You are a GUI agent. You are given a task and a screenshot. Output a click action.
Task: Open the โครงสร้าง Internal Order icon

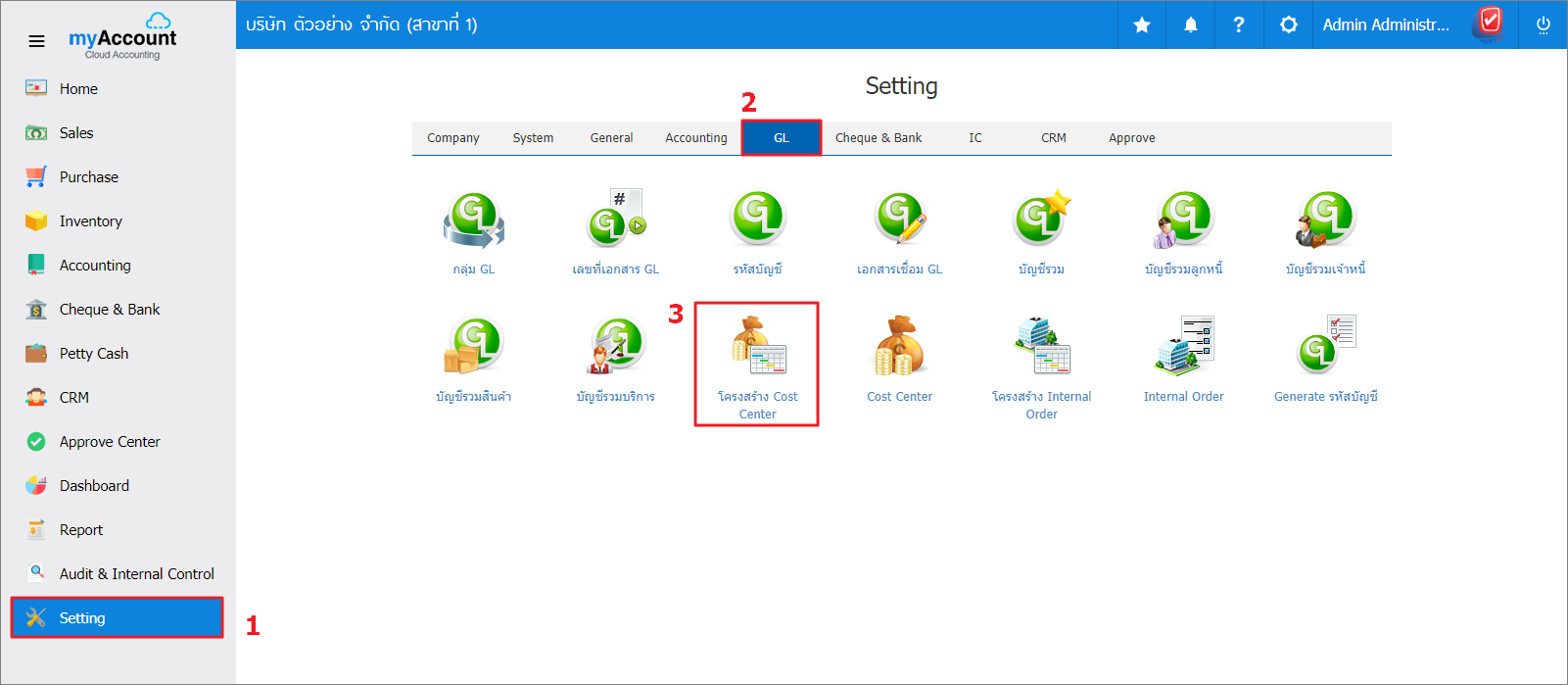click(1042, 346)
